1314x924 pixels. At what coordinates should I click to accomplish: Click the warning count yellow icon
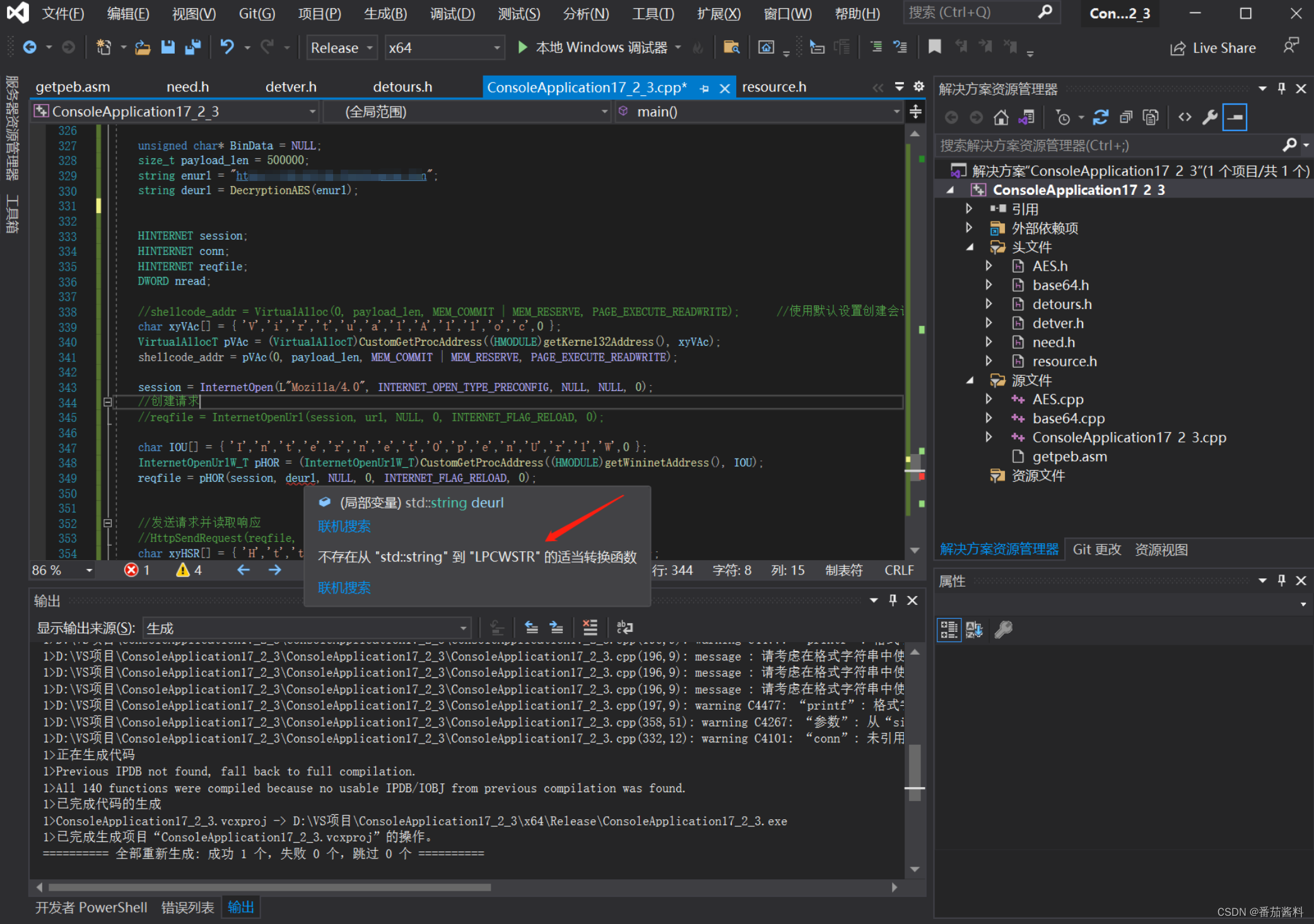click(x=183, y=570)
